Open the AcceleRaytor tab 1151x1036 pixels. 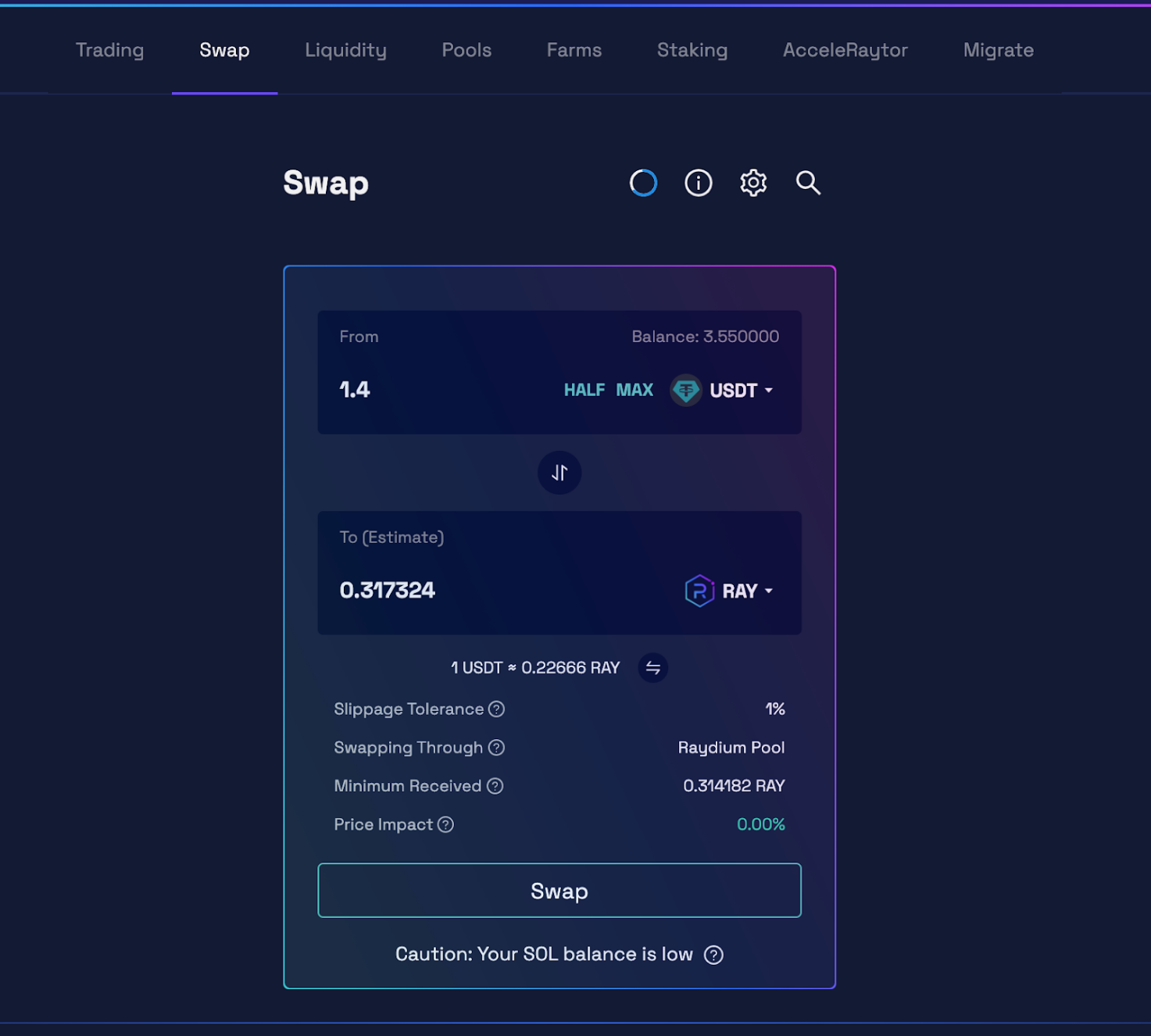845,50
